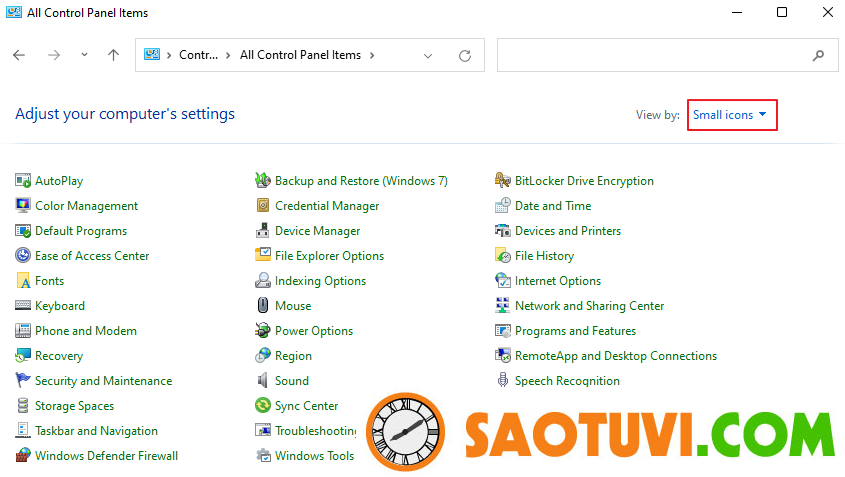Viewport: 845px width, 477px height.
Task: Open the Network and Sharing Center link
Action: pos(590,306)
